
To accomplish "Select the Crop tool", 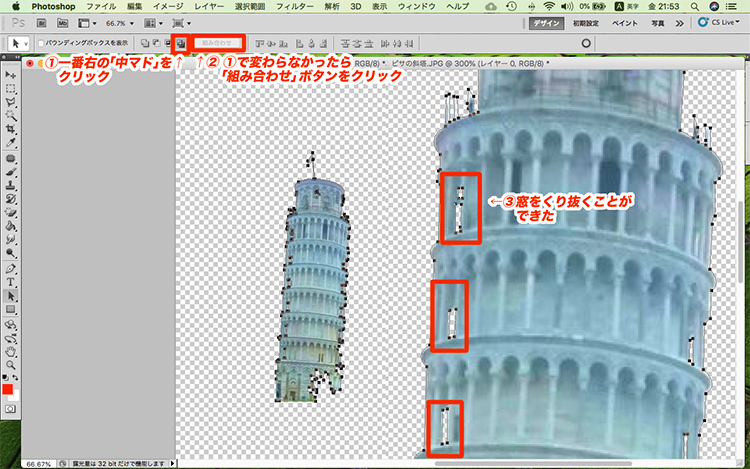I will click(10, 129).
